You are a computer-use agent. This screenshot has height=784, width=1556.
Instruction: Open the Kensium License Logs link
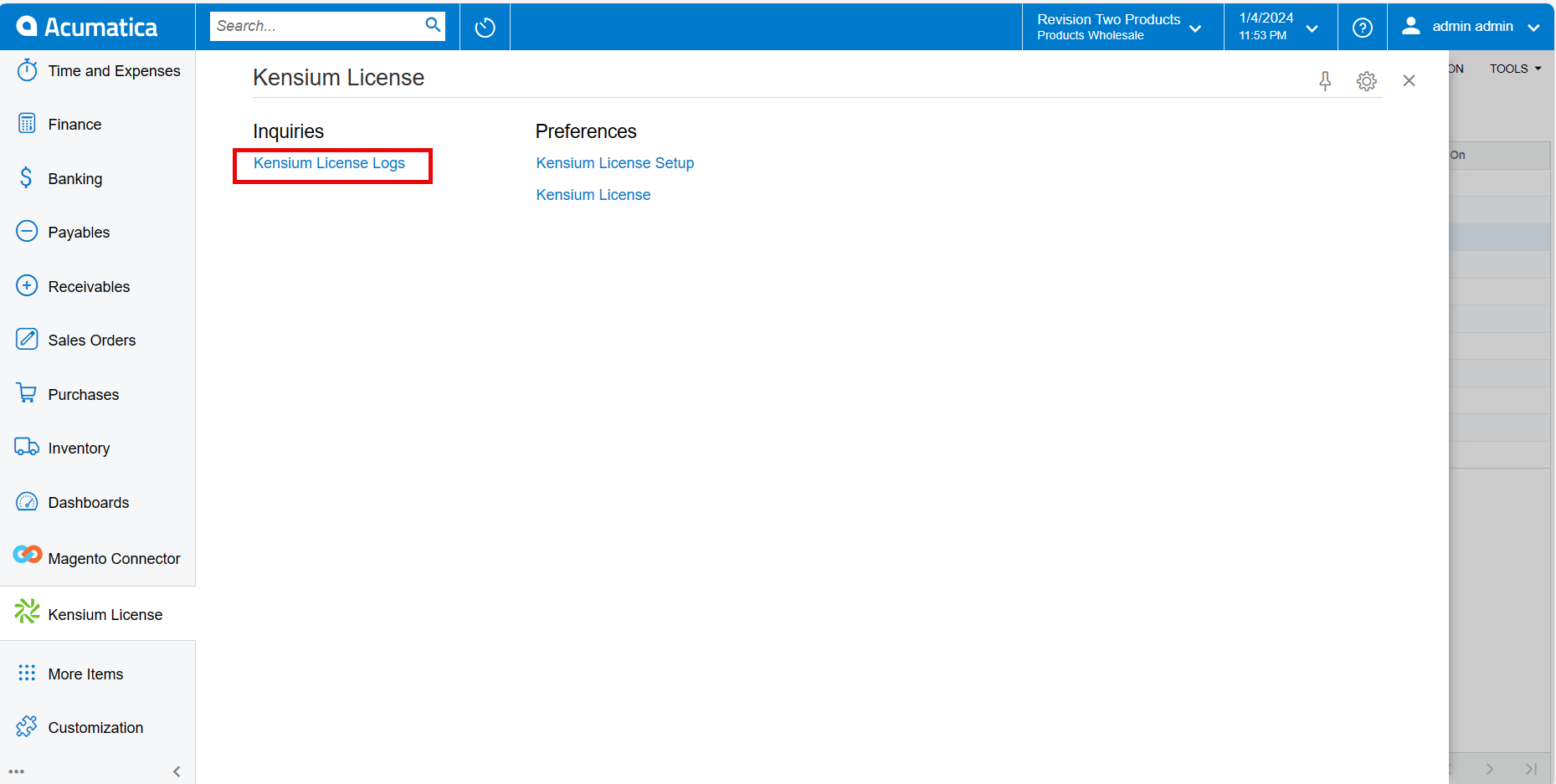tap(328, 163)
